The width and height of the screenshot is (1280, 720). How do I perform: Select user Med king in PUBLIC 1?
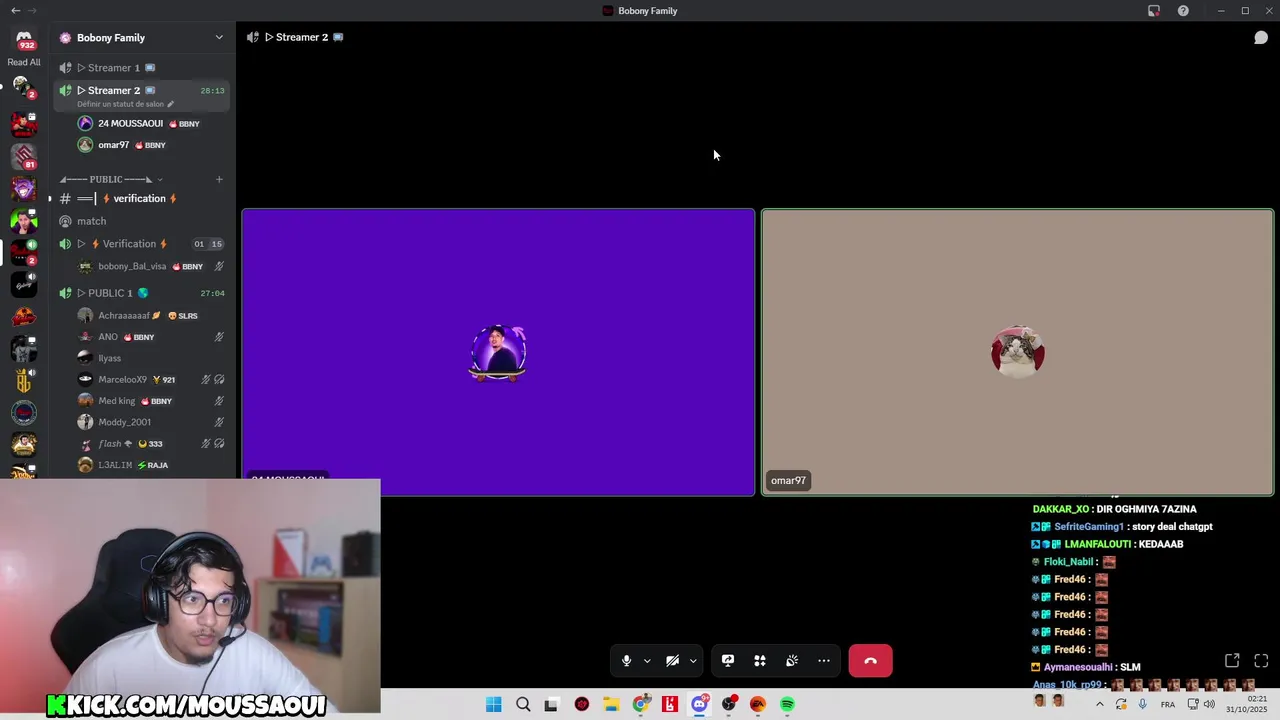pos(150,401)
